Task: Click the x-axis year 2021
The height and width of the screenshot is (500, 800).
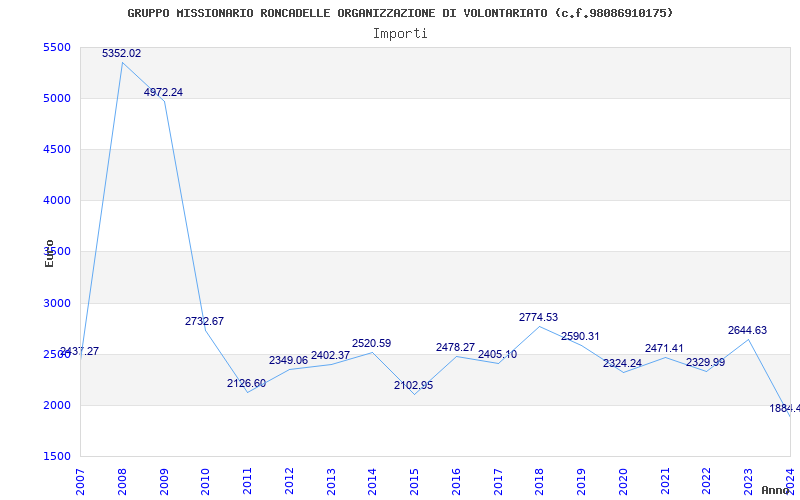Action: pos(665,482)
